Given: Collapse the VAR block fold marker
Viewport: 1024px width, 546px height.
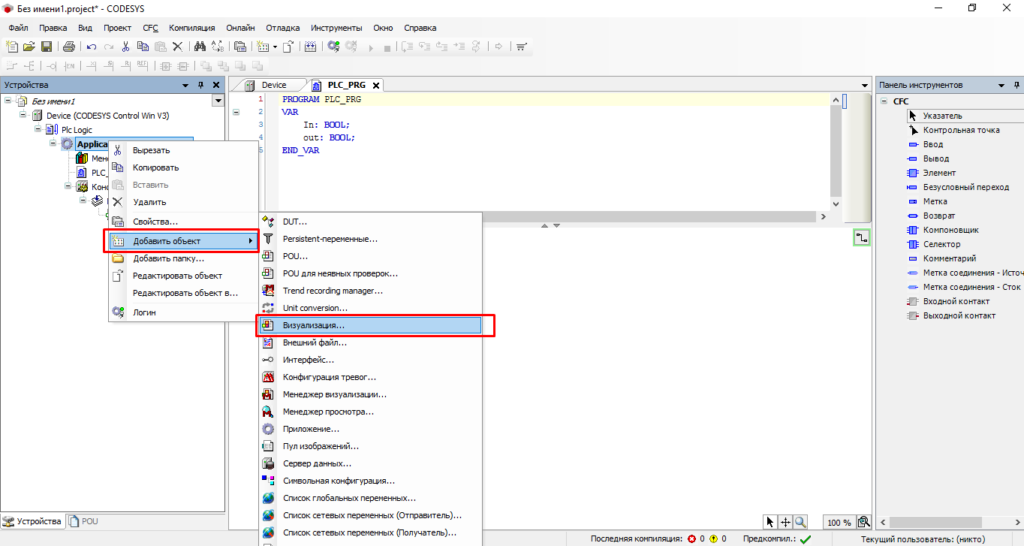Looking at the screenshot, I should pos(236,112).
